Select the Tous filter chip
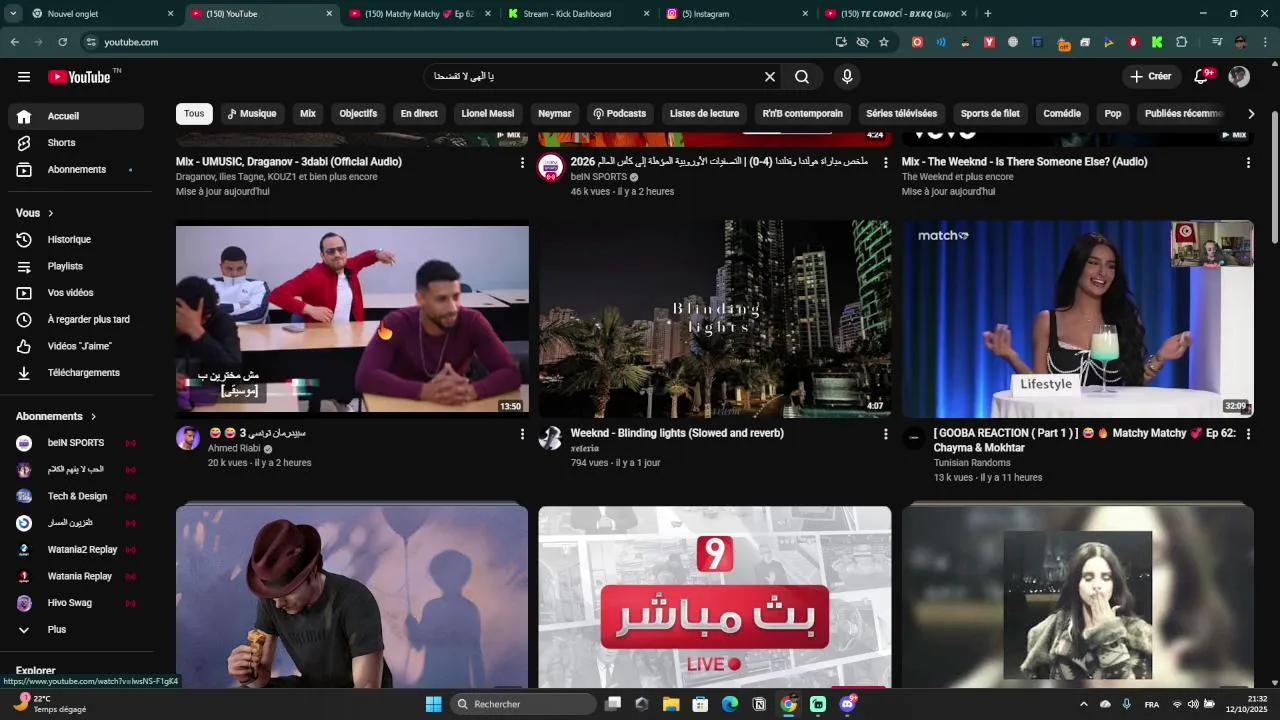Image resolution: width=1280 pixels, height=720 pixels. pos(194,114)
